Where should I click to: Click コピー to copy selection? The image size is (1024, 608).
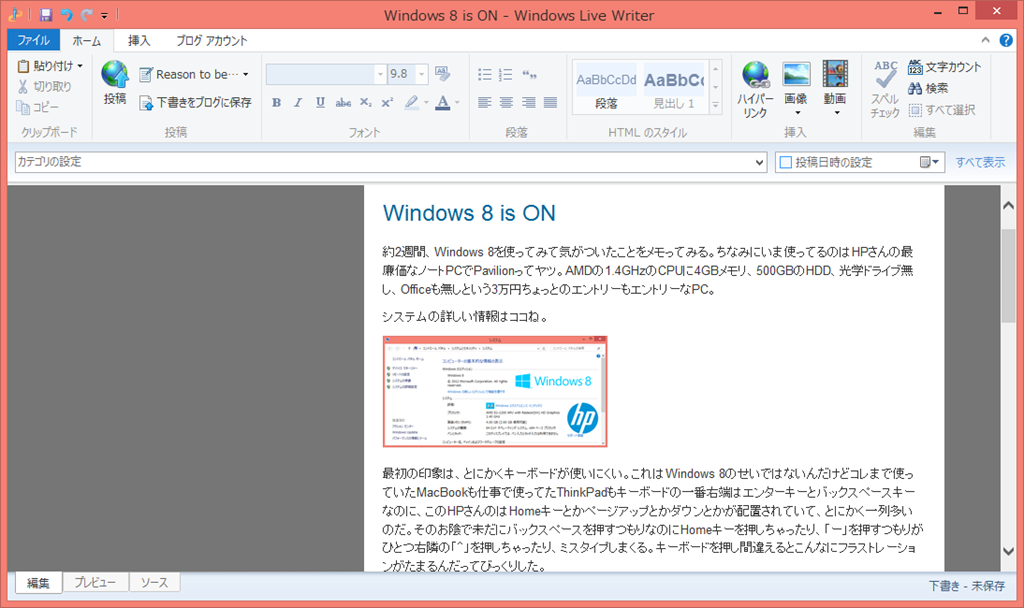tap(38, 107)
